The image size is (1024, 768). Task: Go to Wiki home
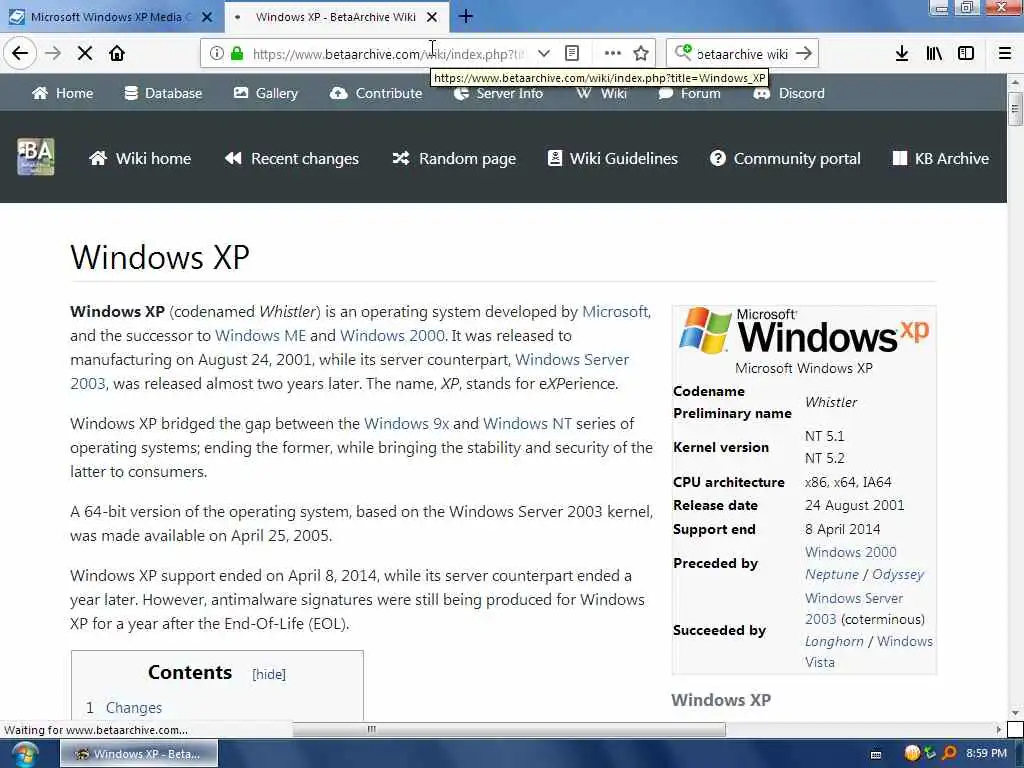pyautogui.click(x=140, y=159)
